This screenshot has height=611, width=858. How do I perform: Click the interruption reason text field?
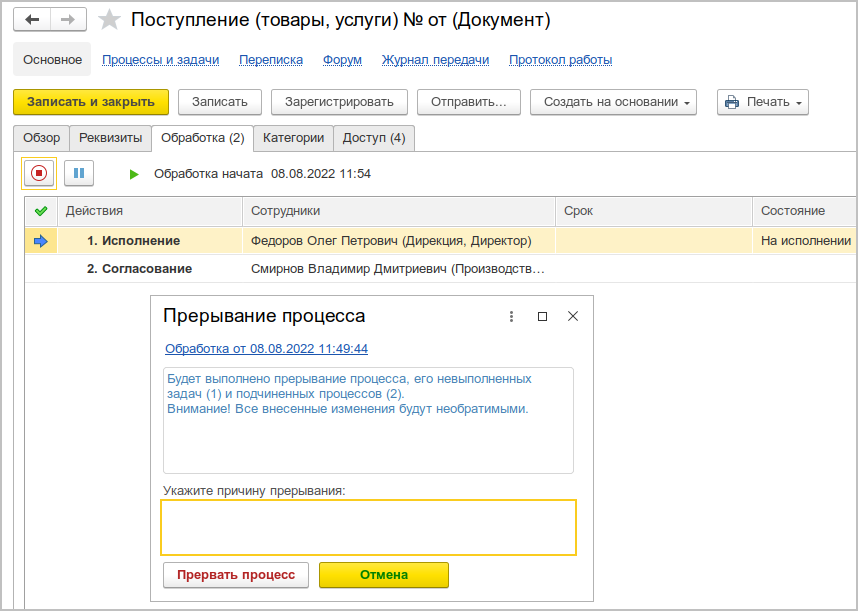tap(368, 527)
